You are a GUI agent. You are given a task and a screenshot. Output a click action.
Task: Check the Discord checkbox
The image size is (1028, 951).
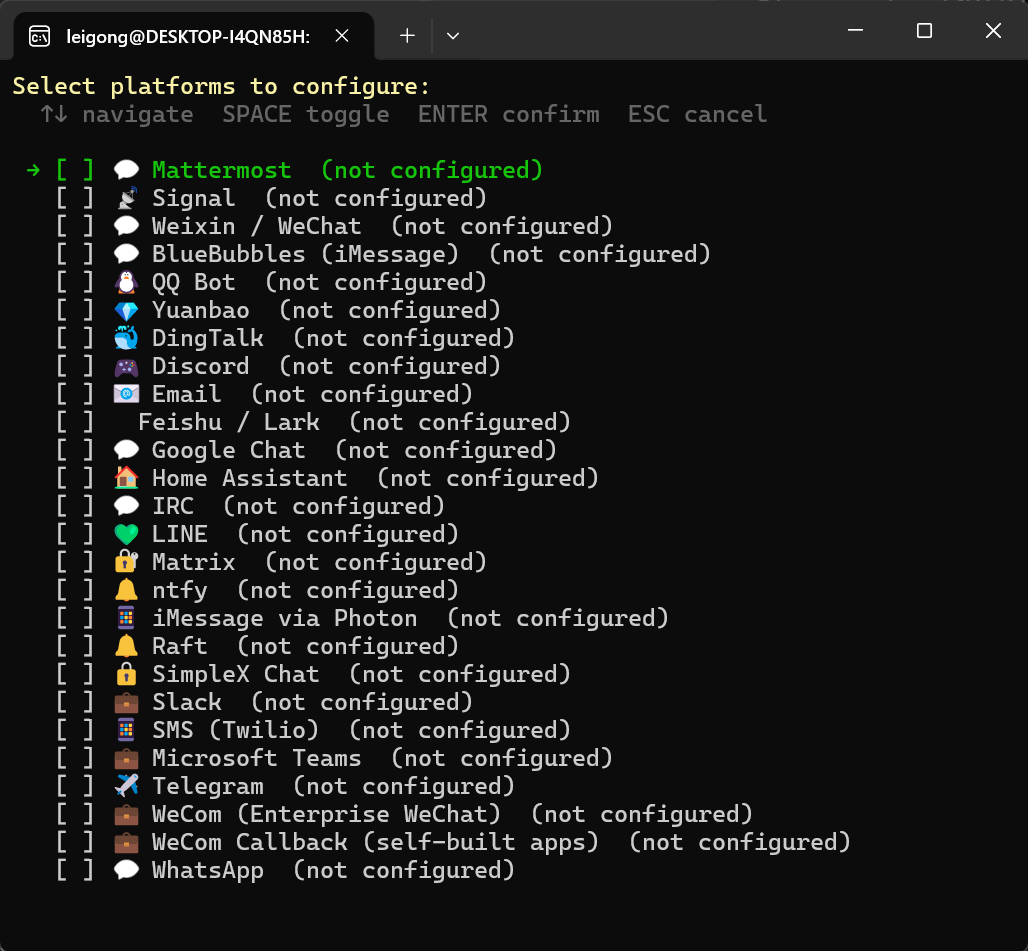[x=75, y=366]
